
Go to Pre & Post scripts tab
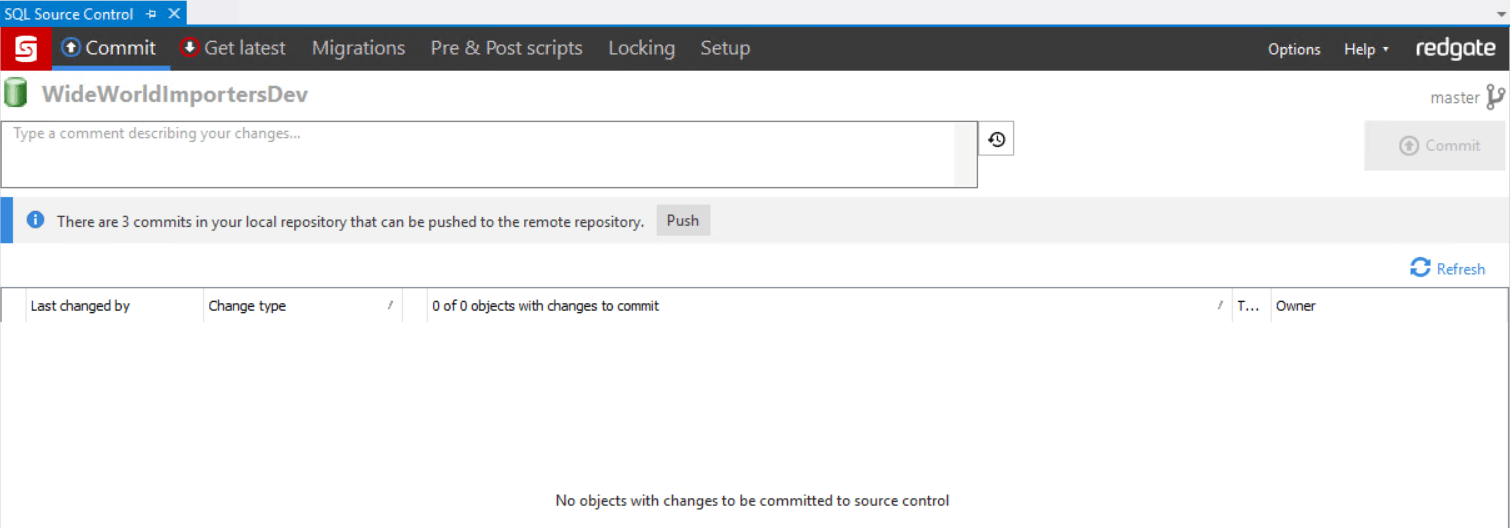point(506,48)
